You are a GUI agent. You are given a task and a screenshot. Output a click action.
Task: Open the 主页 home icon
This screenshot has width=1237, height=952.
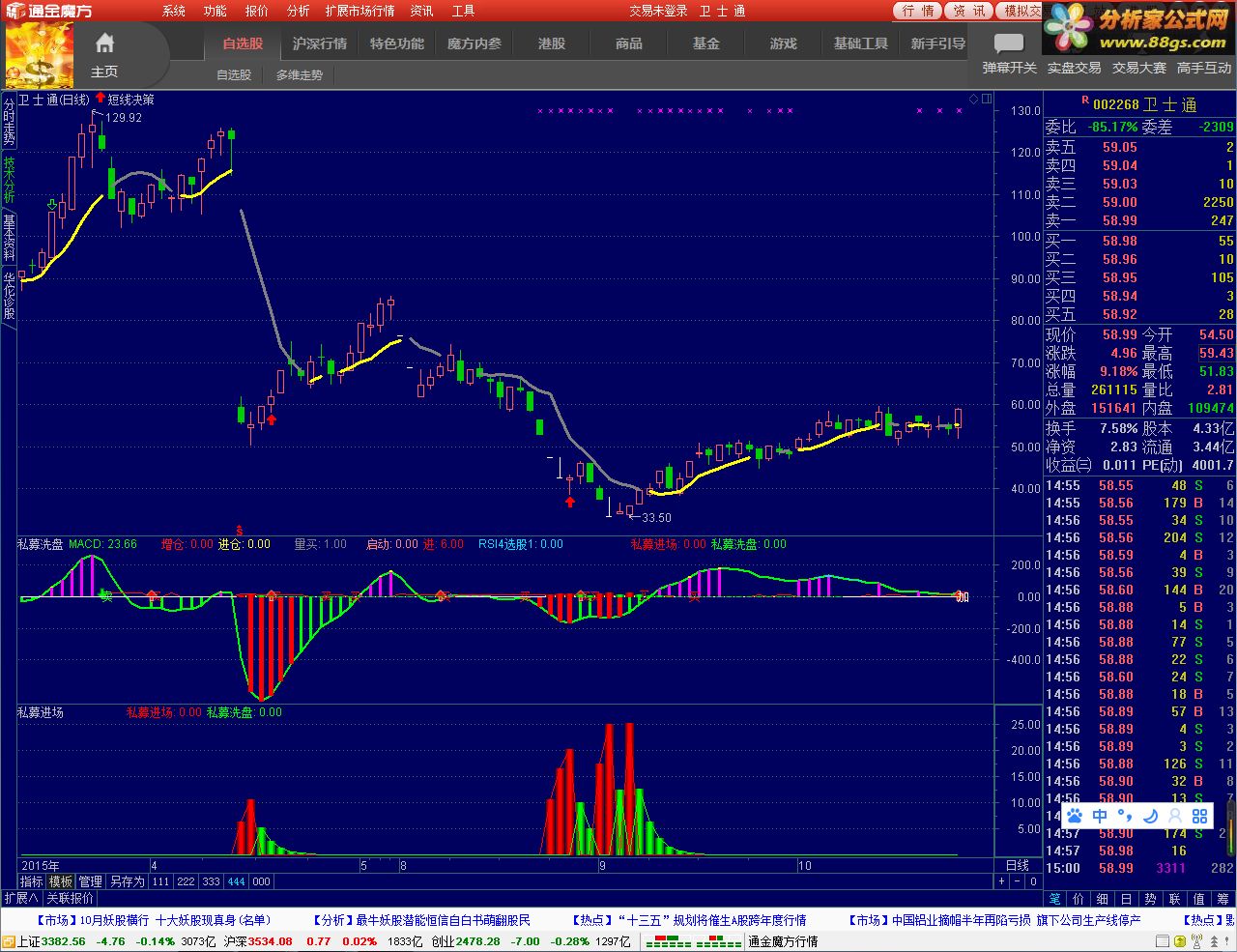pos(104,43)
